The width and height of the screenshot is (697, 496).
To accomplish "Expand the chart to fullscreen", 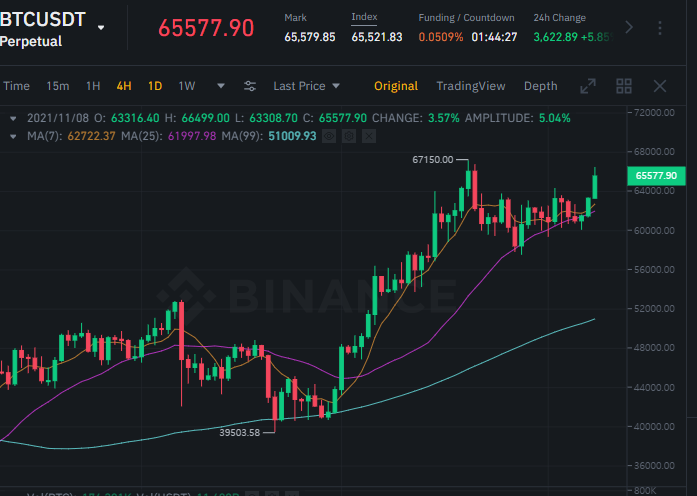I will [x=588, y=86].
